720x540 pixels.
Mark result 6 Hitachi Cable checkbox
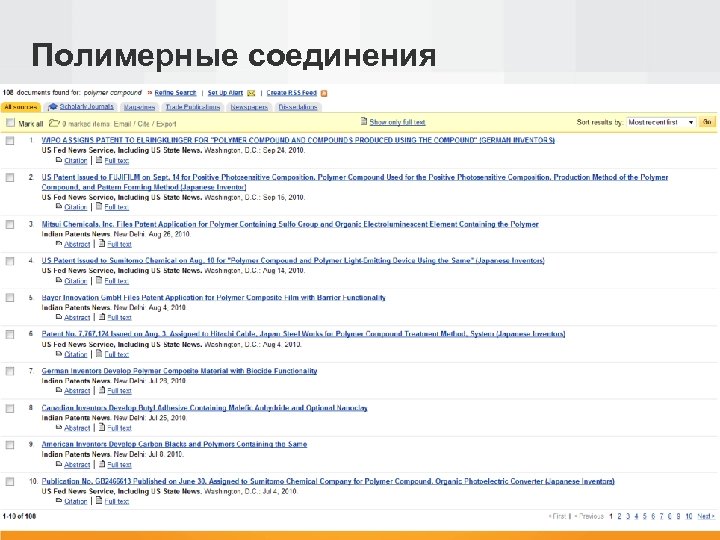click(10, 335)
